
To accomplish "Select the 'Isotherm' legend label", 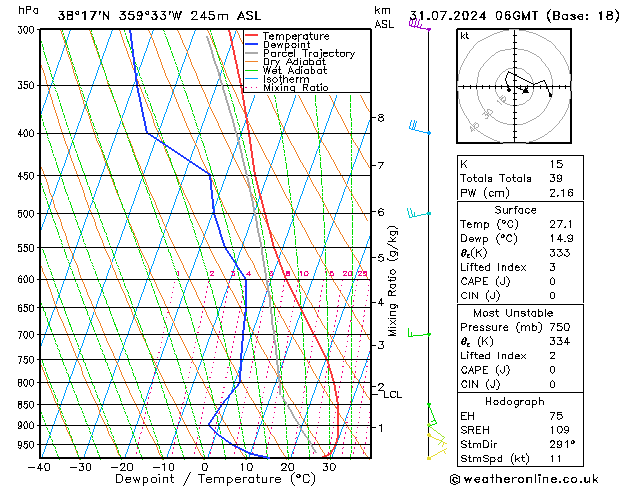I will click(286, 79).
